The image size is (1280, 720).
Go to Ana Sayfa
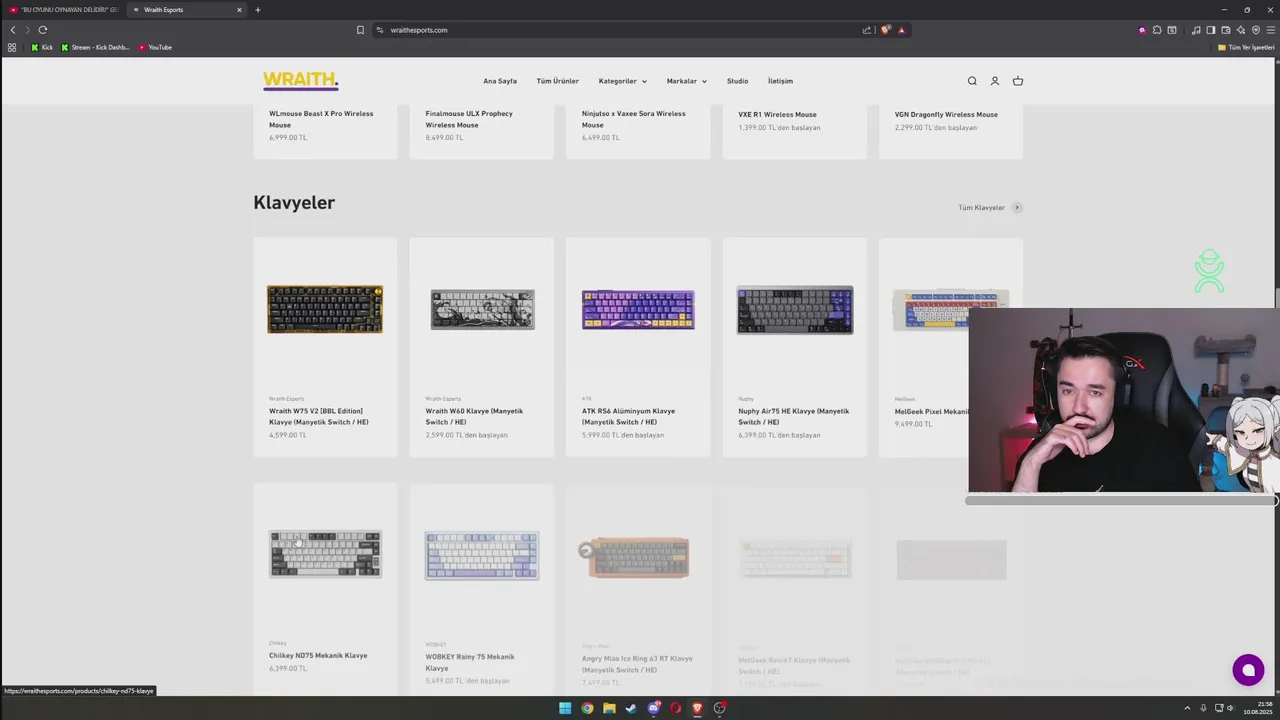click(500, 81)
